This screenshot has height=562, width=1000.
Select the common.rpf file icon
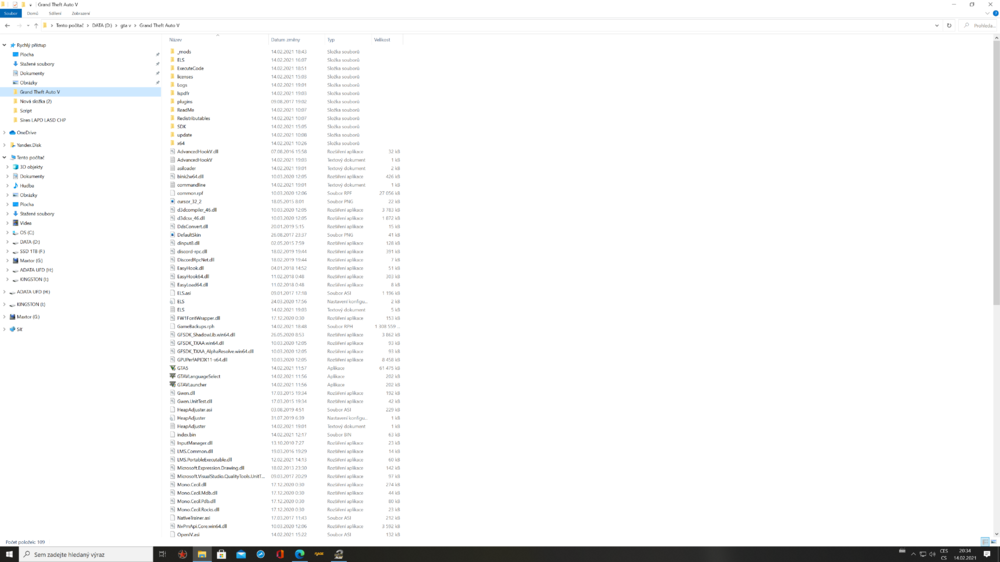click(x=172, y=193)
